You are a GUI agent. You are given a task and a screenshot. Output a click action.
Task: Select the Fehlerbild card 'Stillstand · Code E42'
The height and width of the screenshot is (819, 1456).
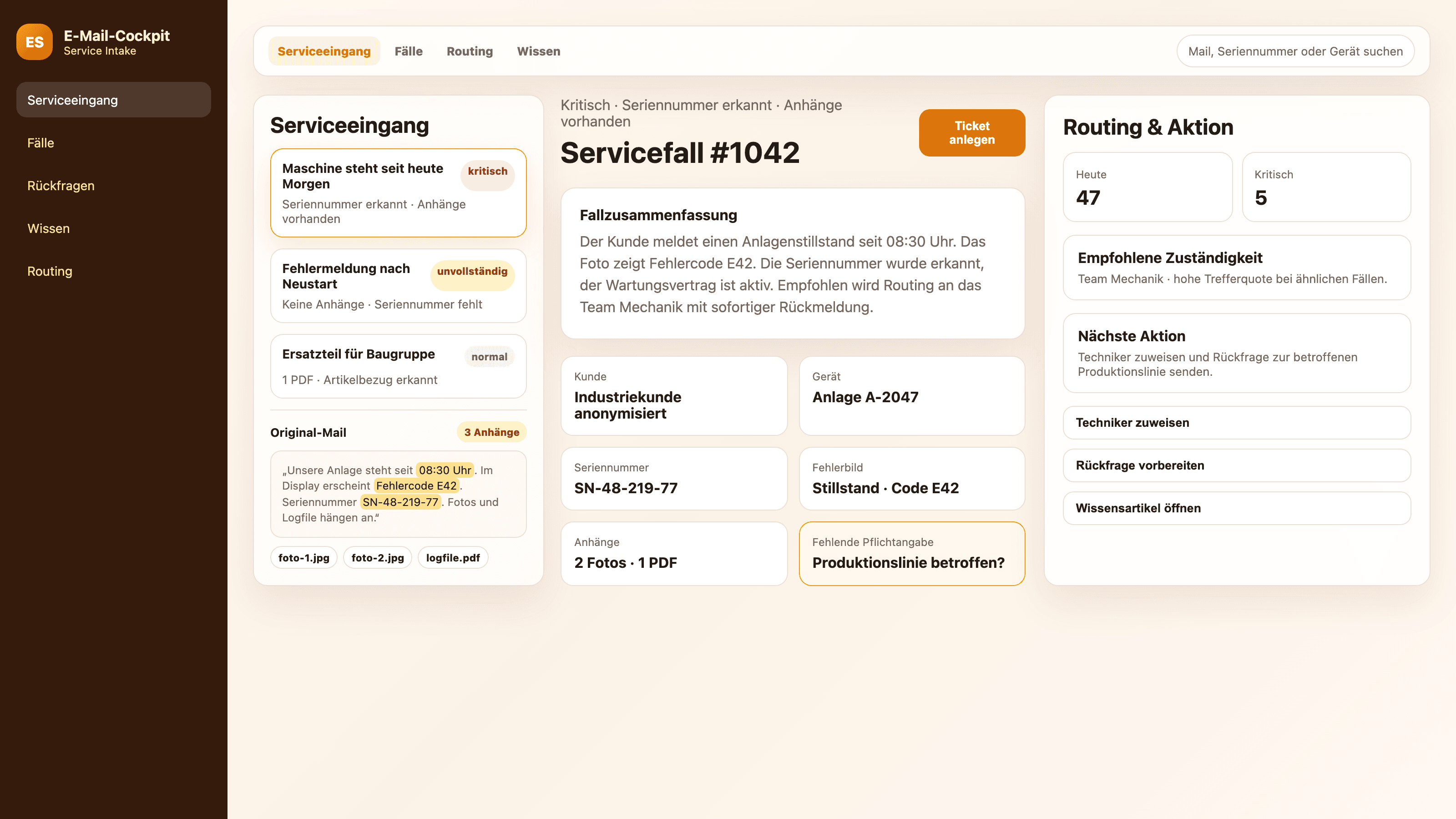(x=912, y=479)
